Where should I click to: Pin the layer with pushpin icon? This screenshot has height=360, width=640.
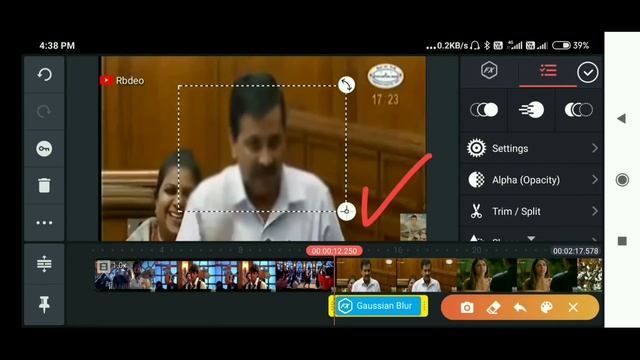pos(44,304)
